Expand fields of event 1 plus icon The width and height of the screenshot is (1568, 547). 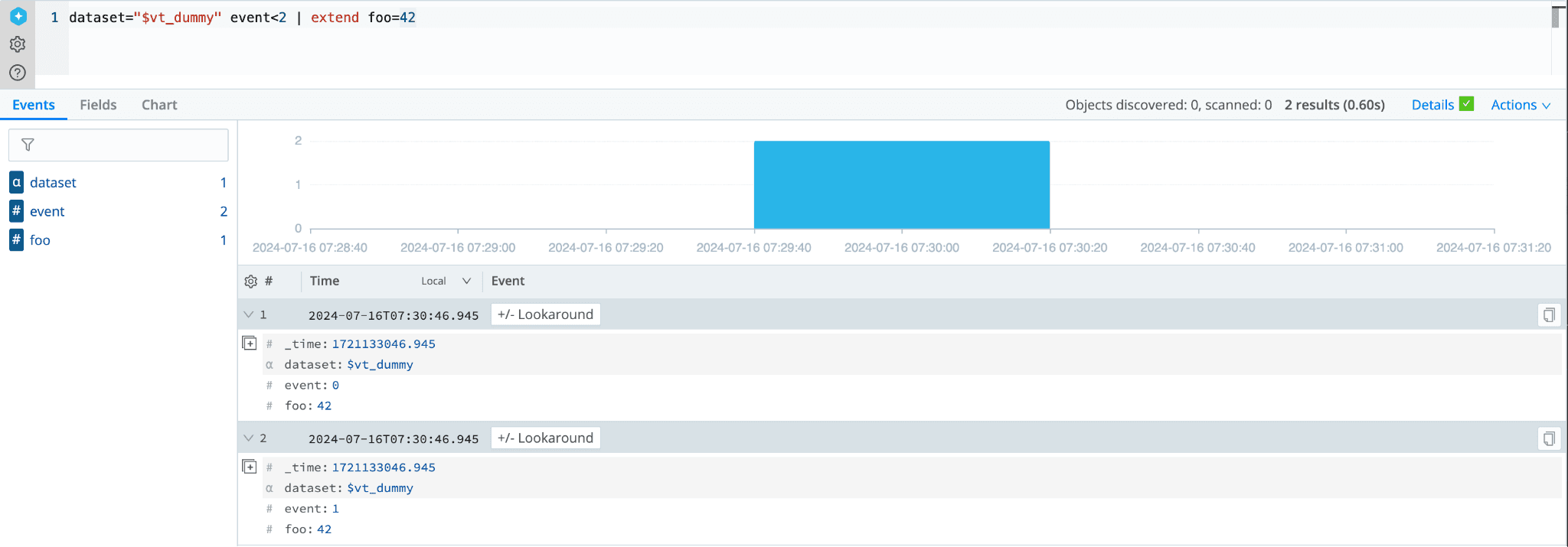pyautogui.click(x=250, y=344)
